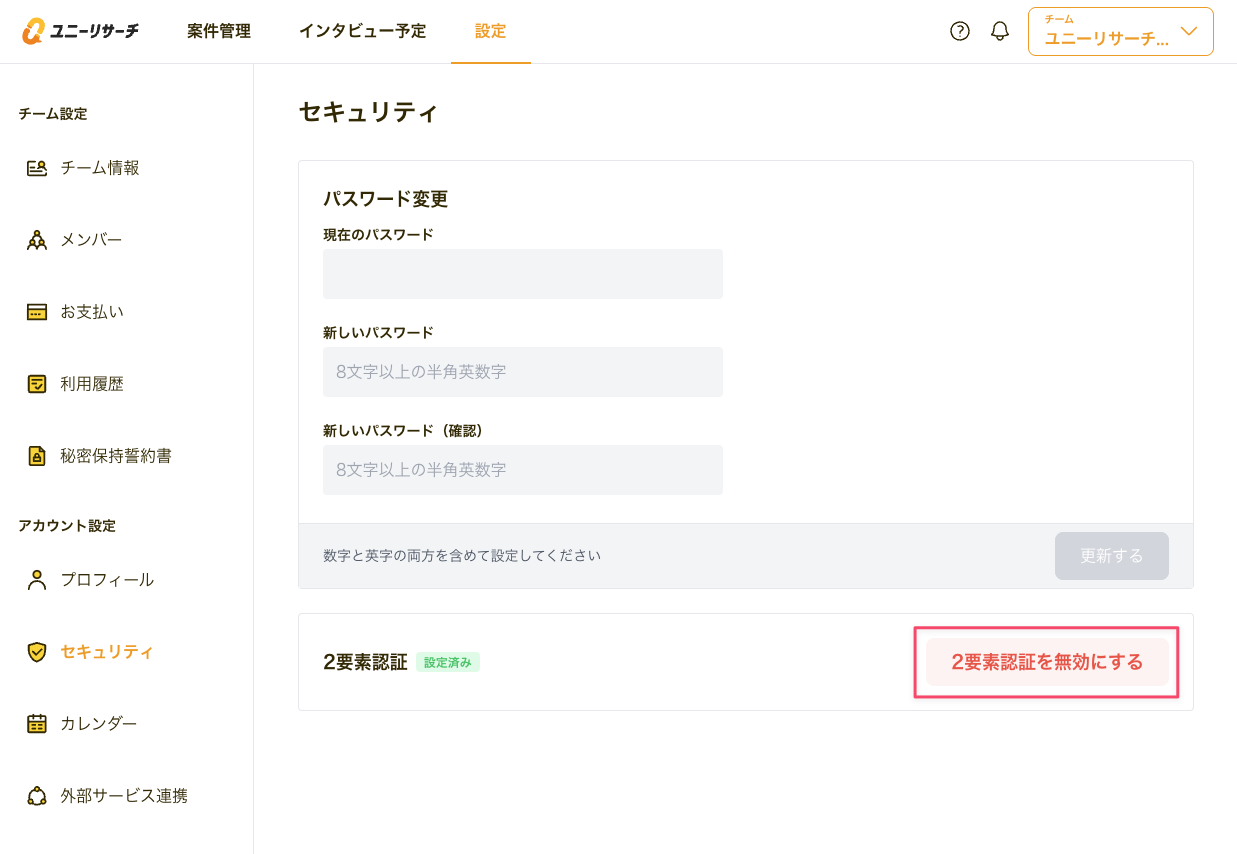Click the カレンダー sidebar icon
This screenshot has width=1237, height=854.
coord(37,724)
